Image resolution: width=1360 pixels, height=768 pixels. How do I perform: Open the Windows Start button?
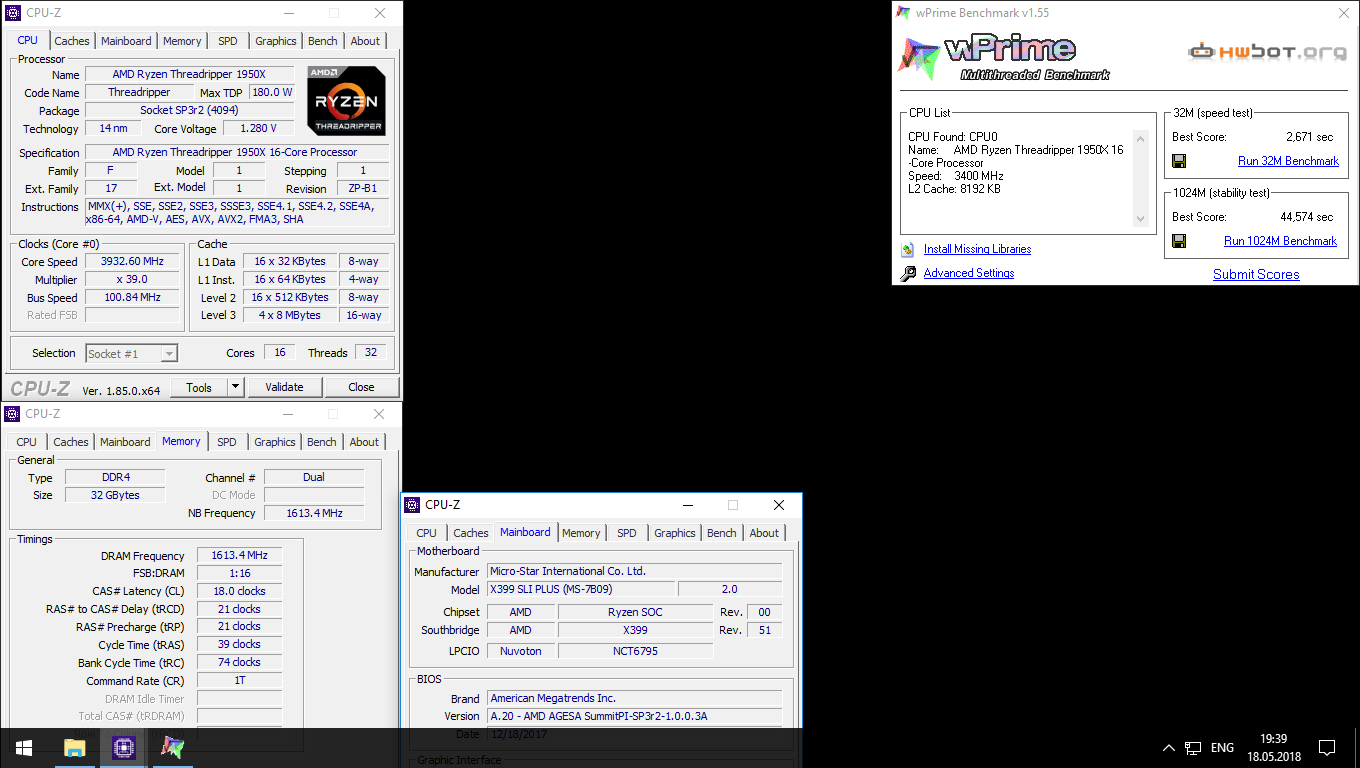tap(24, 747)
